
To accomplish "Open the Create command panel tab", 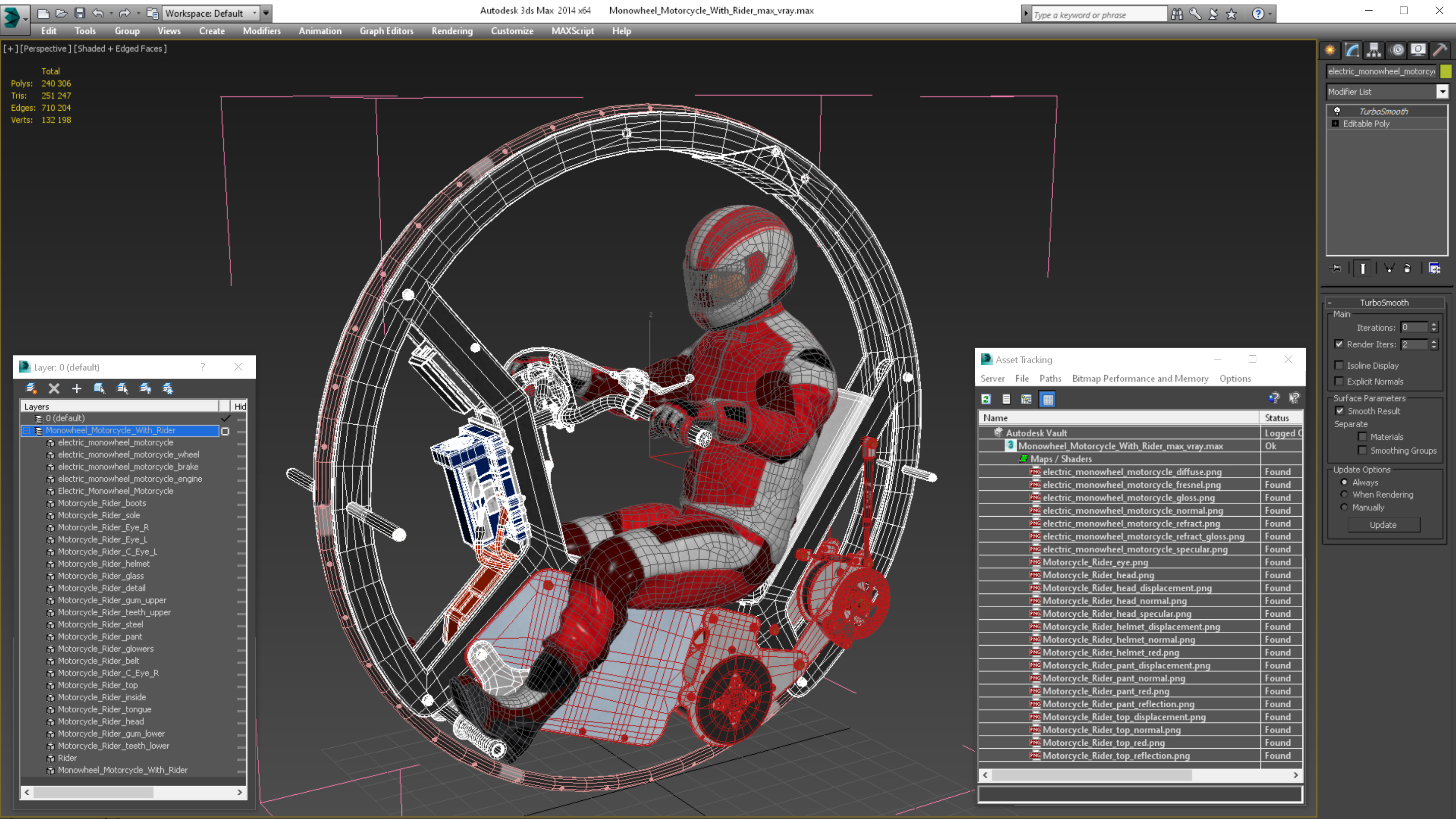I will click(x=1330, y=50).
